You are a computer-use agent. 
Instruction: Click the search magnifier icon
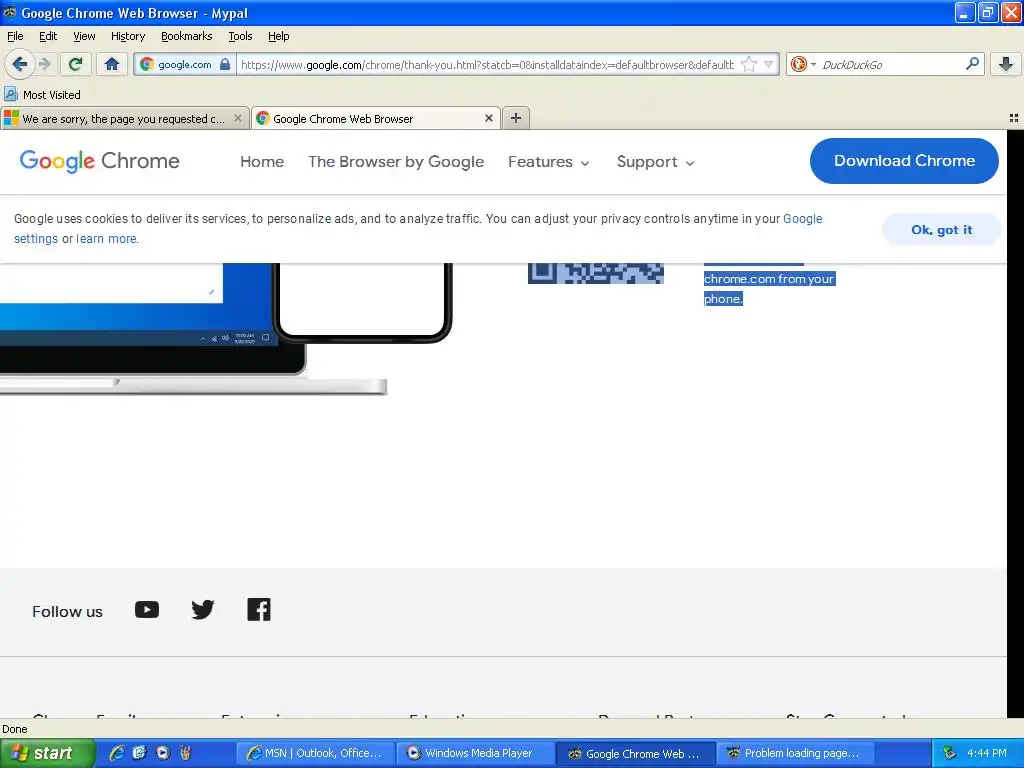(x=972, y=63)
